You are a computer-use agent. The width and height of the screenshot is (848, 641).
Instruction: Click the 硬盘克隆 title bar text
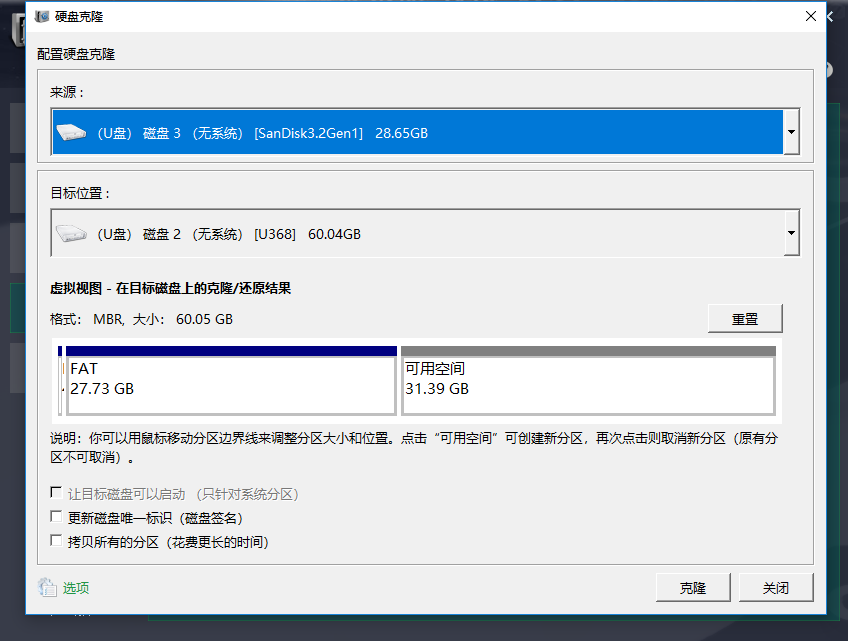(75, 16)
